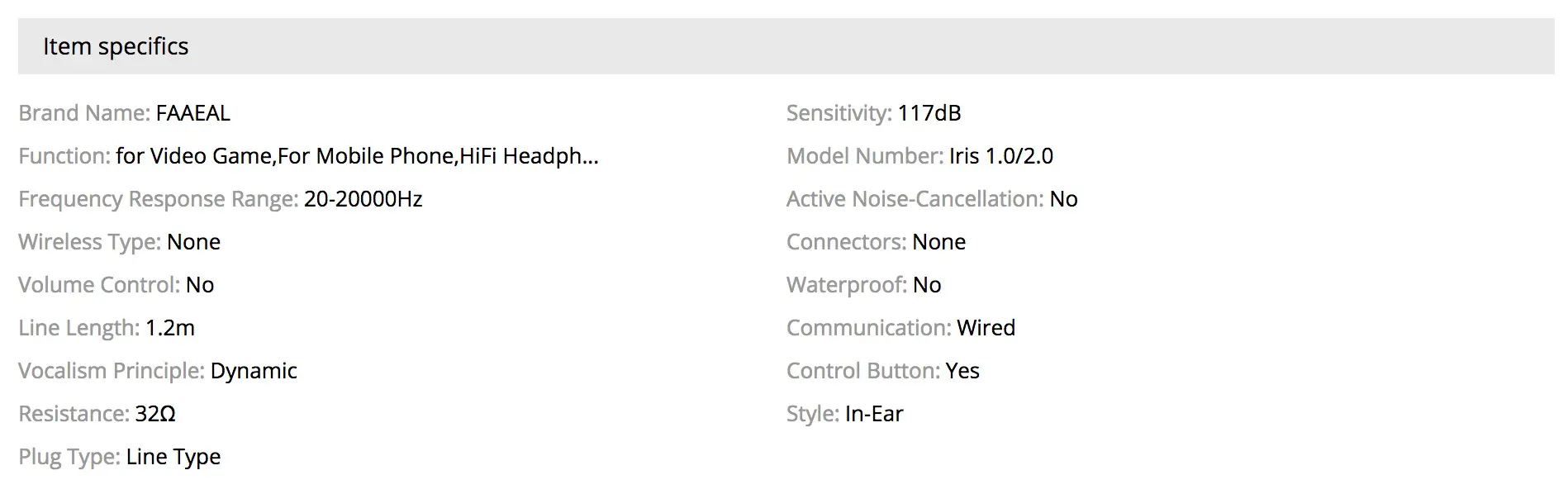
Task: Click the Connectors None value
Action: coord(939,242)
